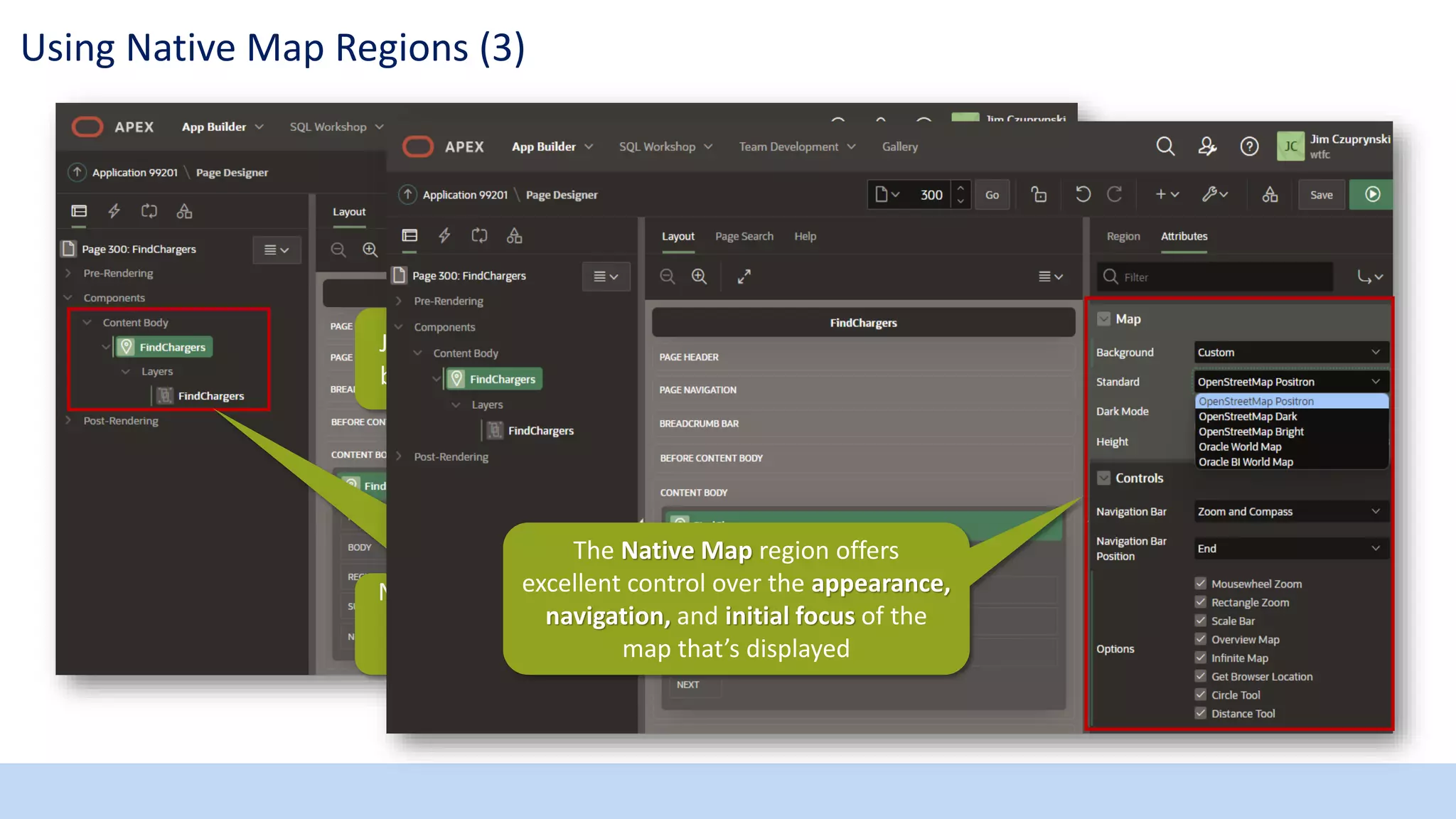
Task: Select the Rendering tab icon in front window
Action: 409,235
